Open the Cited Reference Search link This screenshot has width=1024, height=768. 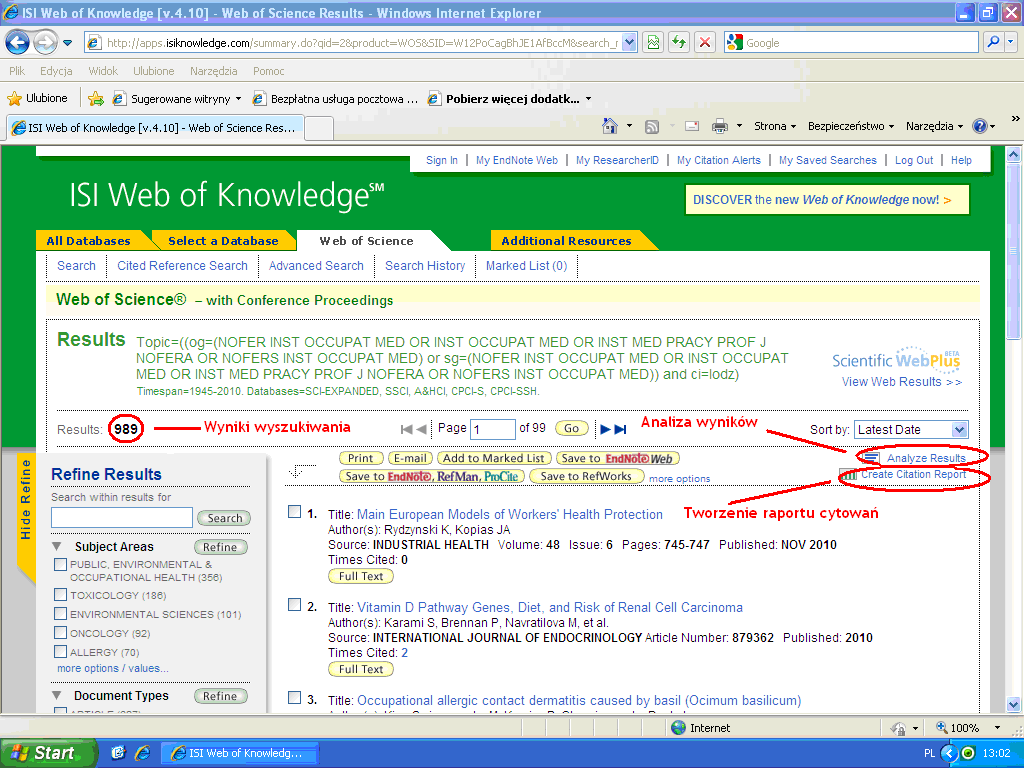pos(182,266)
